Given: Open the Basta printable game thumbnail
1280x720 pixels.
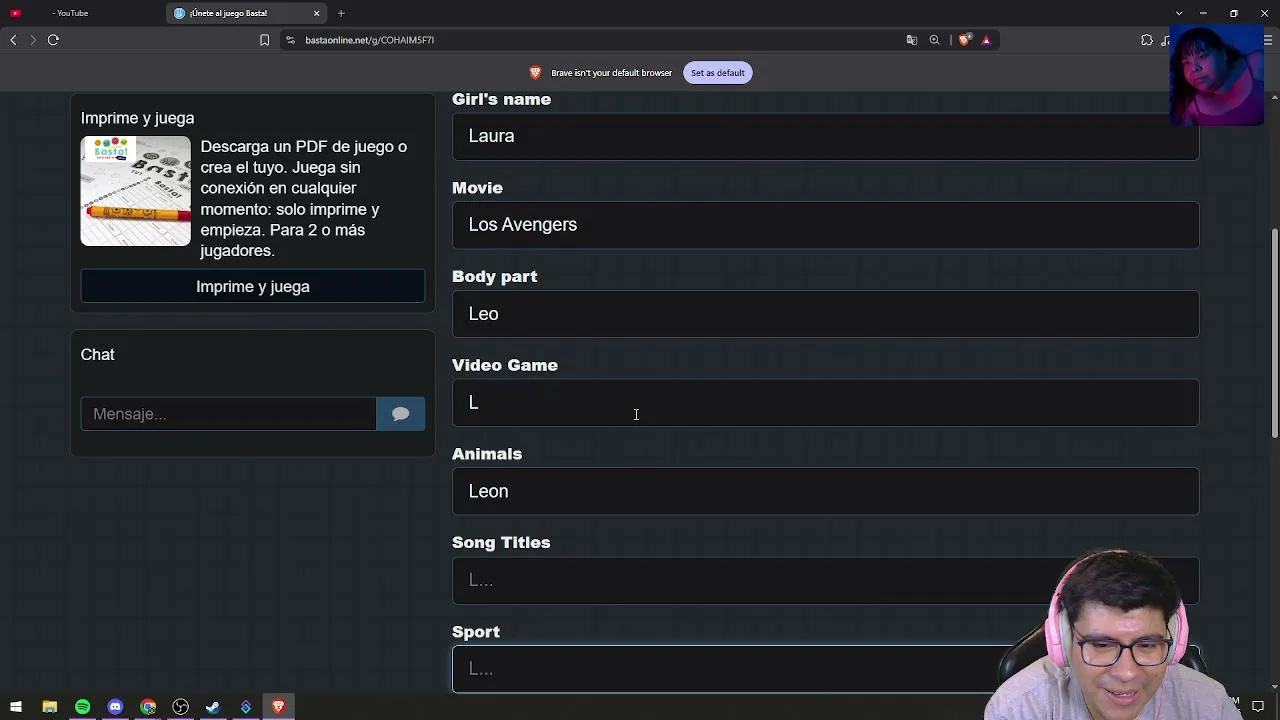Looking at the screenshot, I should pyautogui.click(x=136, y=191).
